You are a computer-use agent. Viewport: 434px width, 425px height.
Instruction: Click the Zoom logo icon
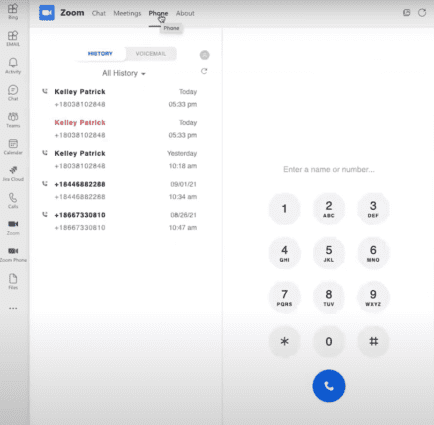47,13
